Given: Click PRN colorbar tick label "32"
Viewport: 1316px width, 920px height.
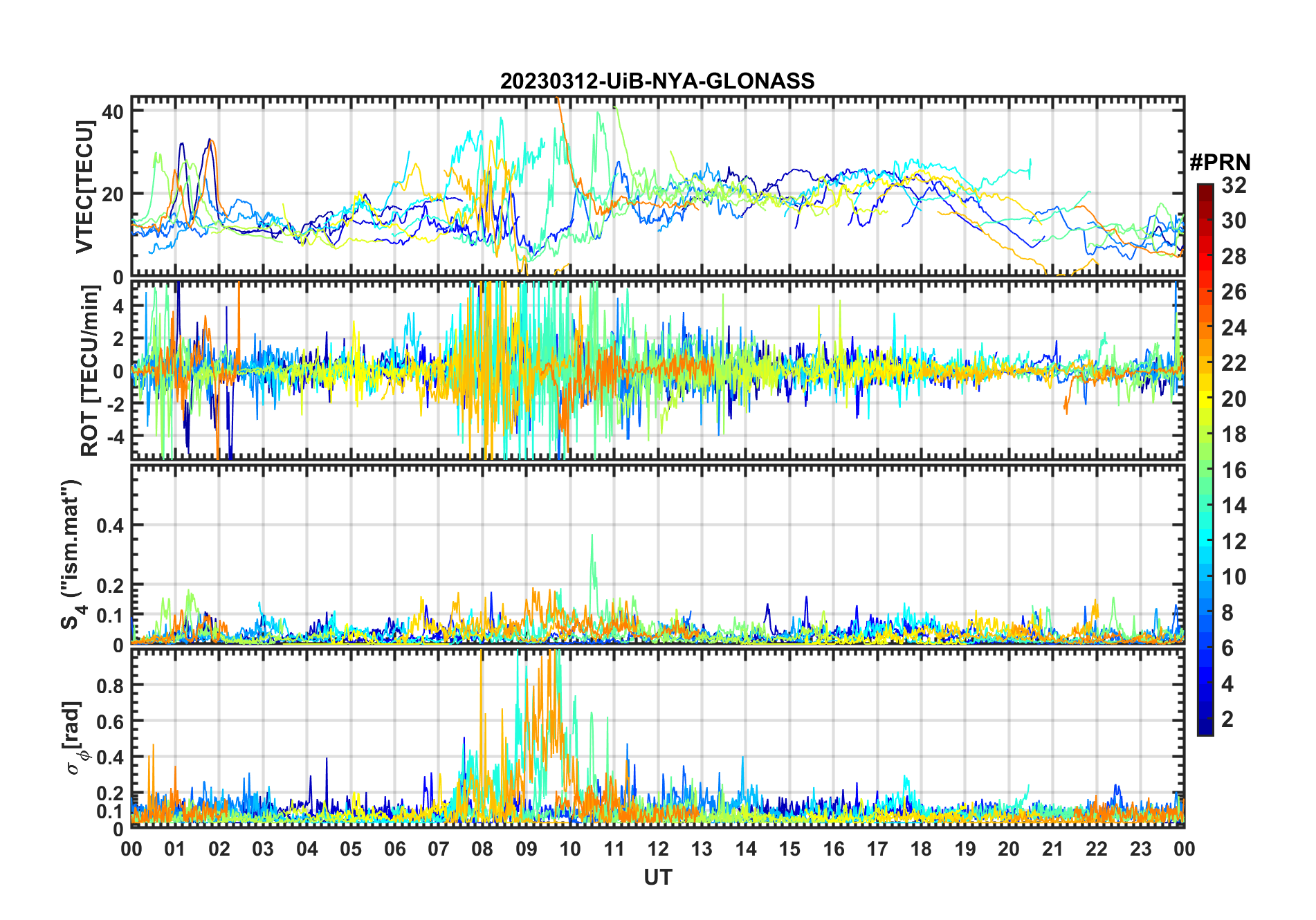Looking at the screenshot, I should coord(1234,185).
